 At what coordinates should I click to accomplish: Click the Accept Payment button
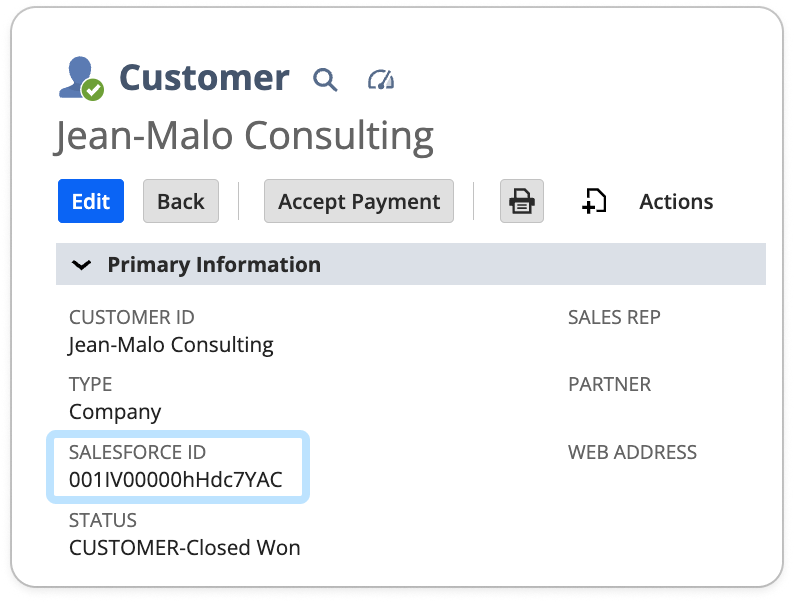pos(359,201)
